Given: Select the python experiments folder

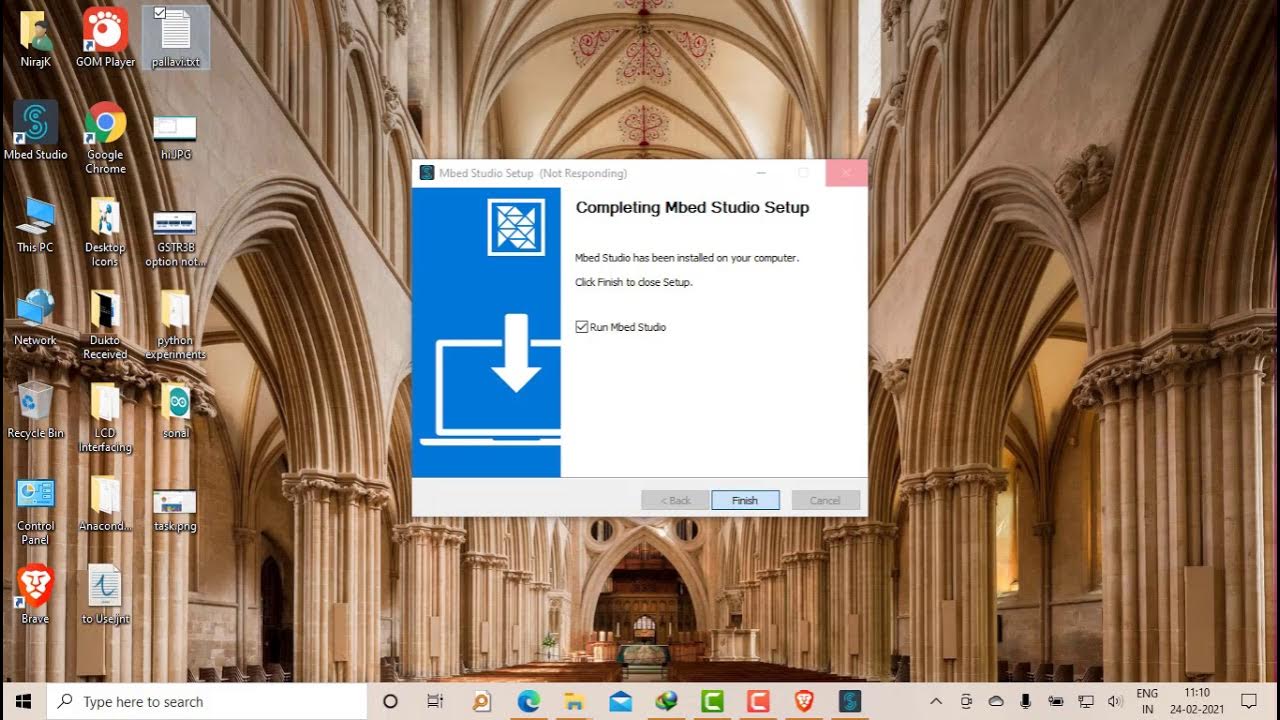Looking at the screenshot, I should pyautogui.click(x=175, y=325).
